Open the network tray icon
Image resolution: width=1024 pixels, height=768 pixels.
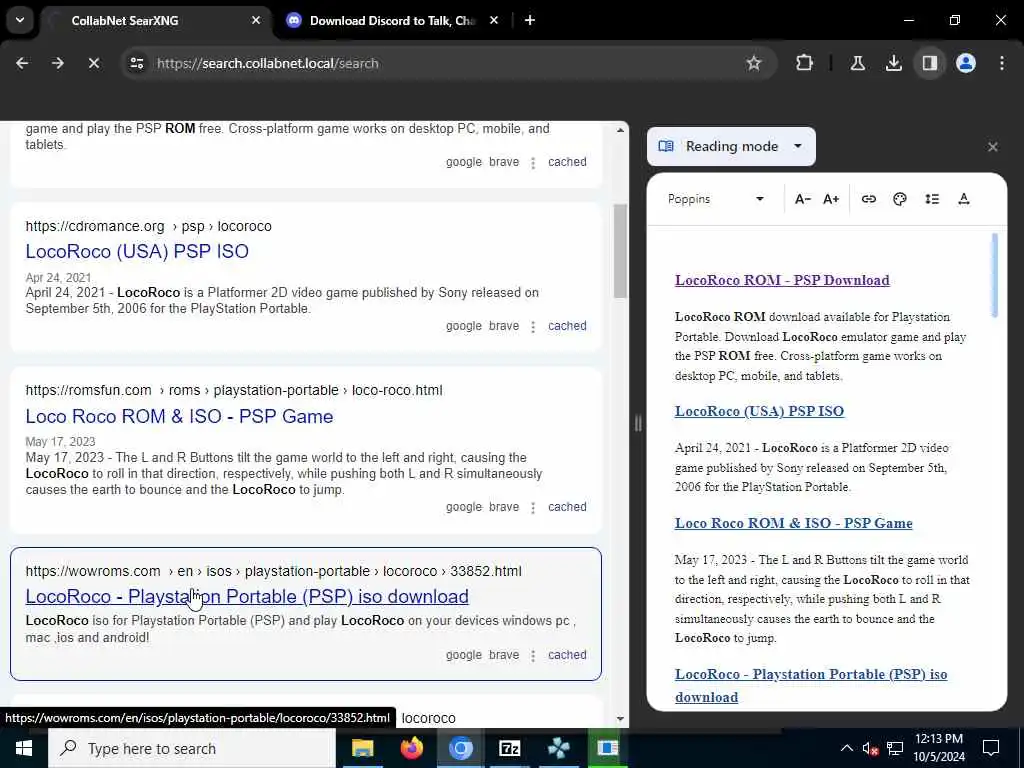(895, 748)
